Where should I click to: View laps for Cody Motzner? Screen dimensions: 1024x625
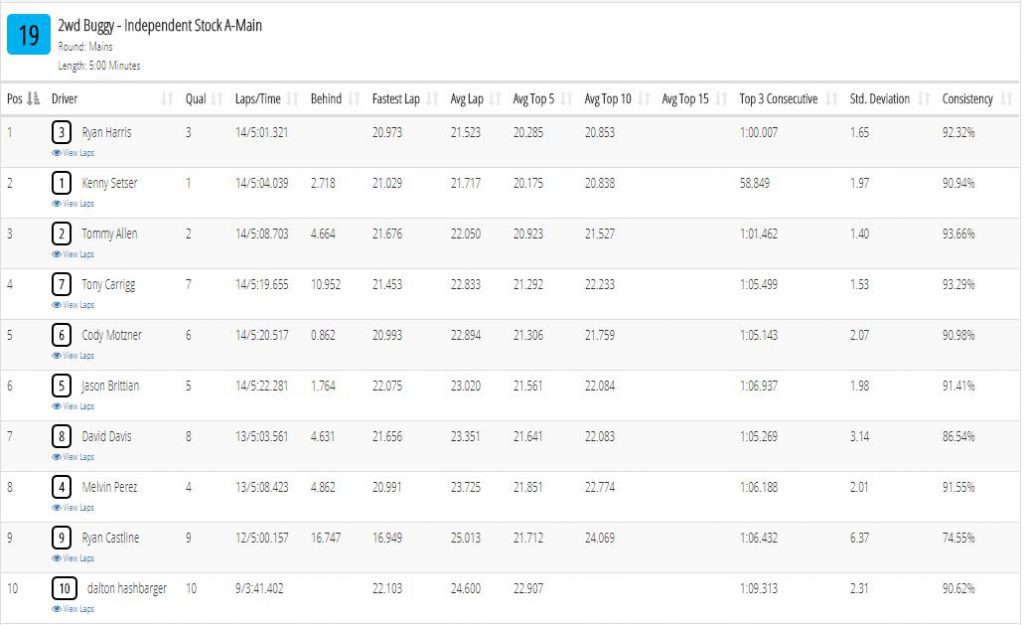(73, 355)
